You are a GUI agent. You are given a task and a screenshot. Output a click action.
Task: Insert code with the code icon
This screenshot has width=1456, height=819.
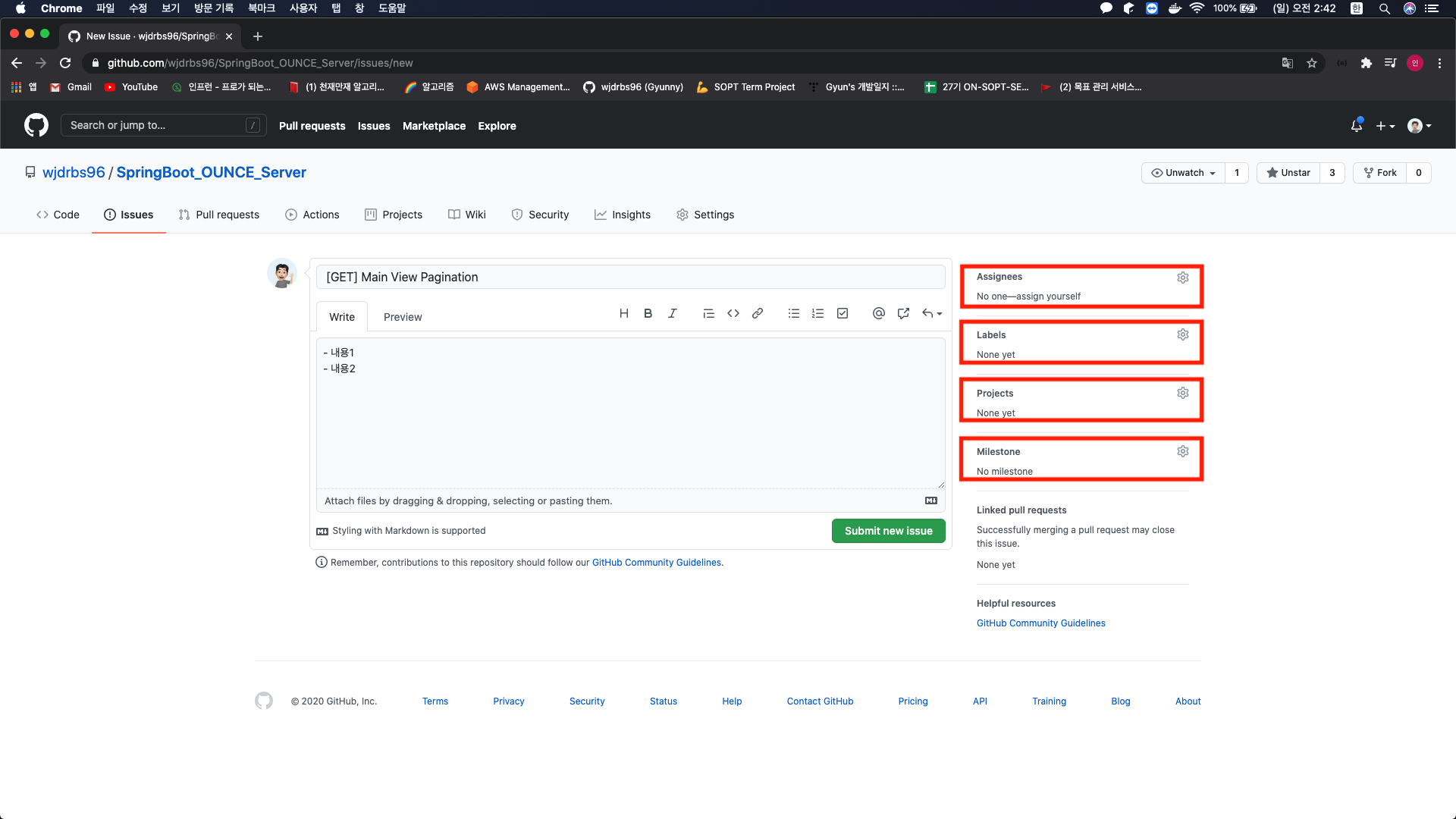click(x=733, y=313)
